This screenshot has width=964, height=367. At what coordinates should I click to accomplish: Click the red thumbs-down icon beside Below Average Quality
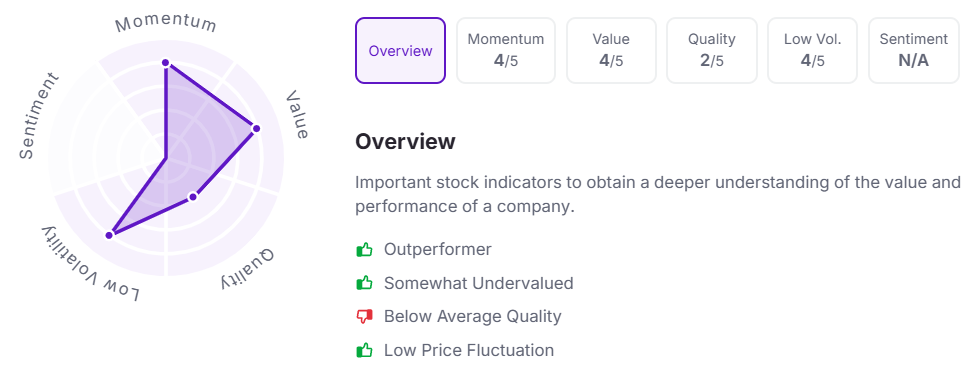click(x=365, y=317)
